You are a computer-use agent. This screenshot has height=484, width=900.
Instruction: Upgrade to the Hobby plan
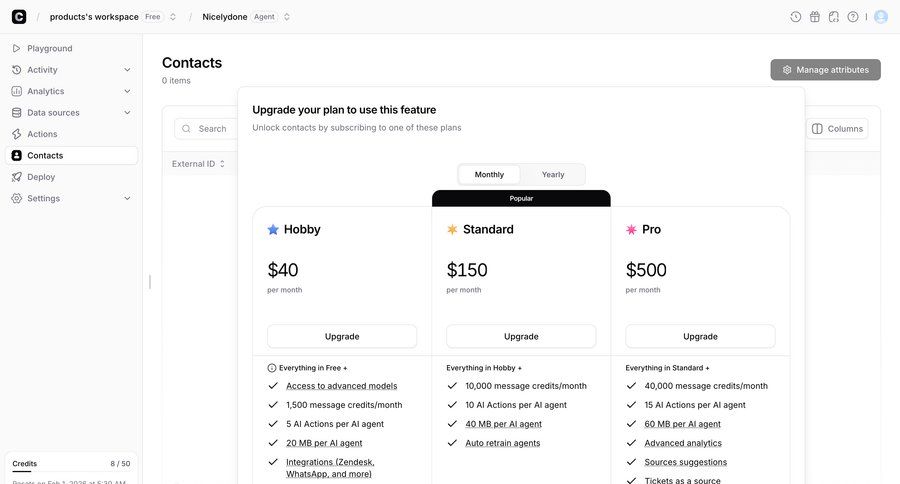[342, 336]
